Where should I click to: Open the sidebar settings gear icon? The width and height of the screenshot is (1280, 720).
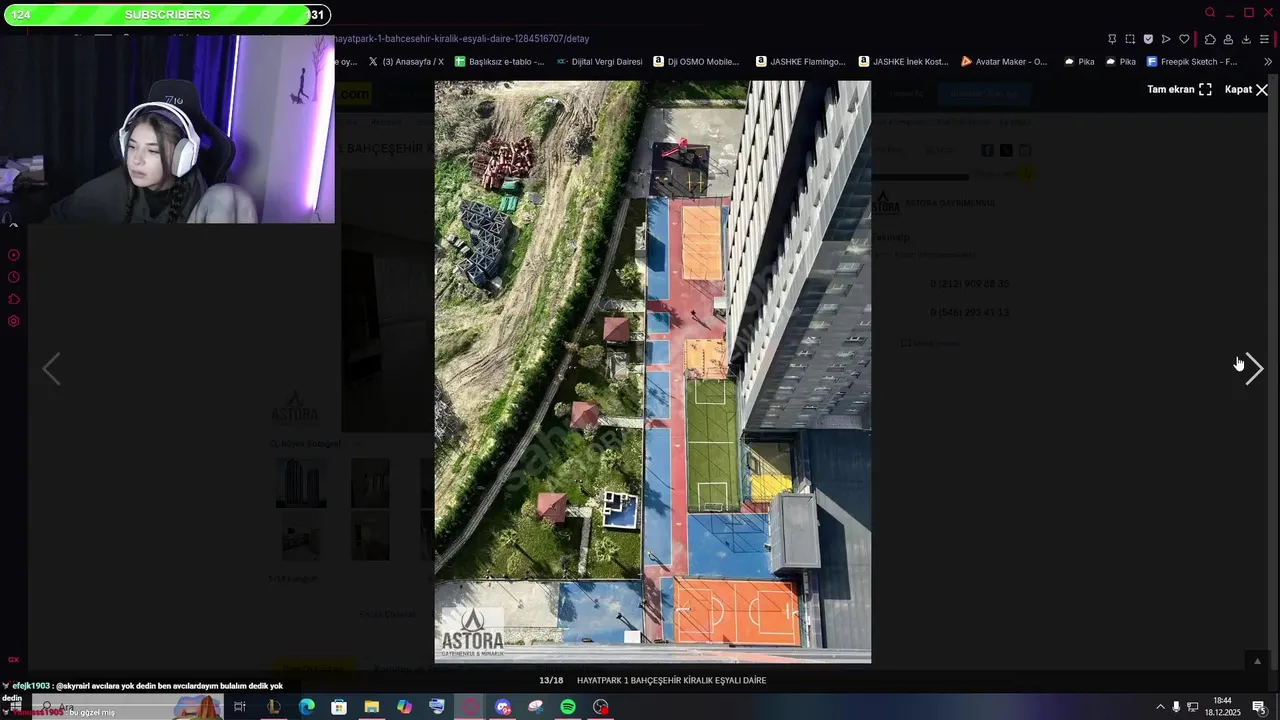pyautogui.click(x=14, y=321)
